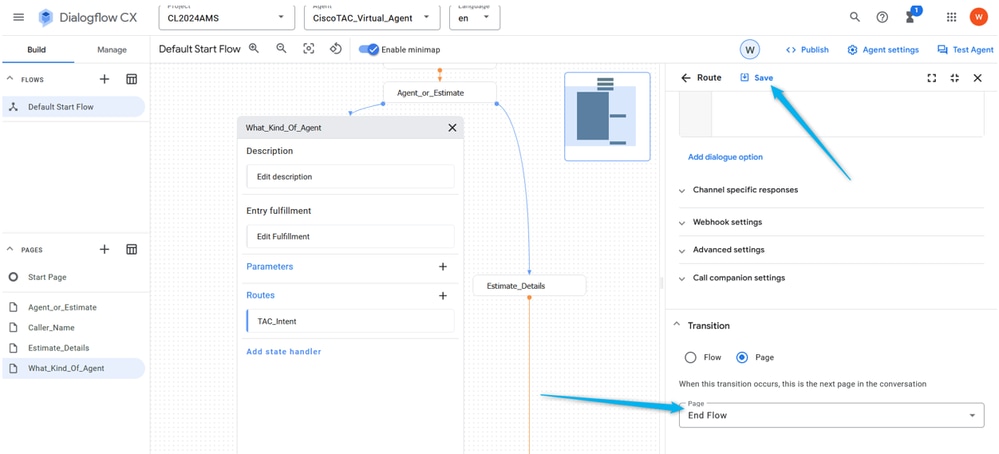This screenshot has width=999, height=454.
Task: Open the notifications icon with badge
Action: click(913, 16)
